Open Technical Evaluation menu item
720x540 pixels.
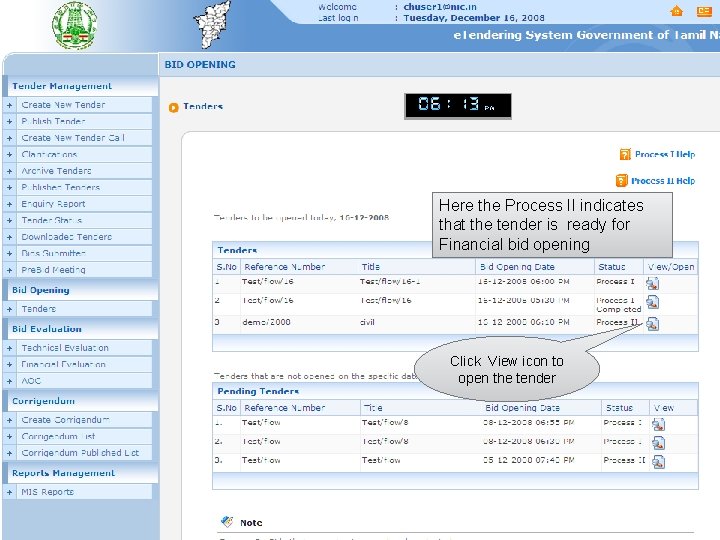coord(65,348)
